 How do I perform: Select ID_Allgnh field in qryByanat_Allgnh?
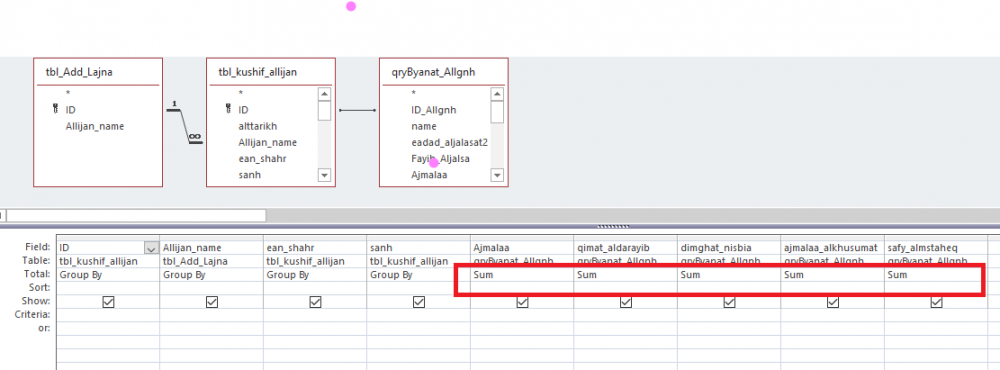click(434, 110)
